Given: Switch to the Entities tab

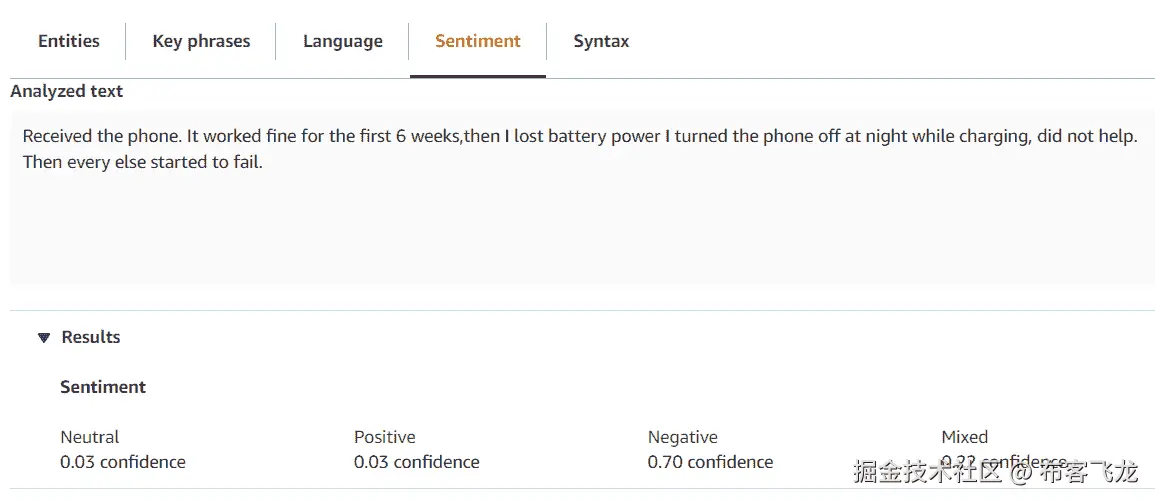Looking at the screenshot, I should point(69,41).
